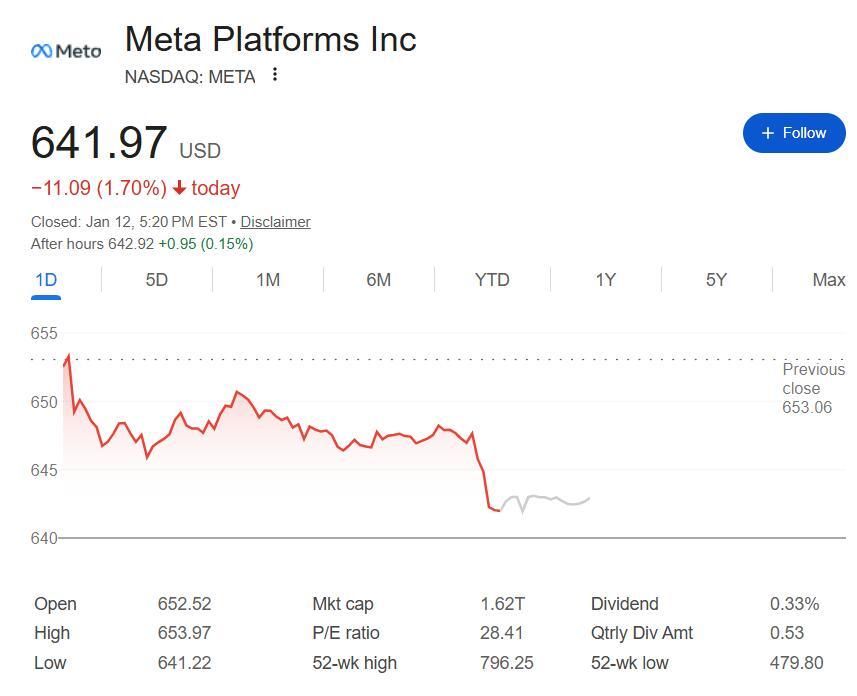Switch to the 5D chart tab
The width and height of the screenshot is (857, 696).
pos(157,280)
